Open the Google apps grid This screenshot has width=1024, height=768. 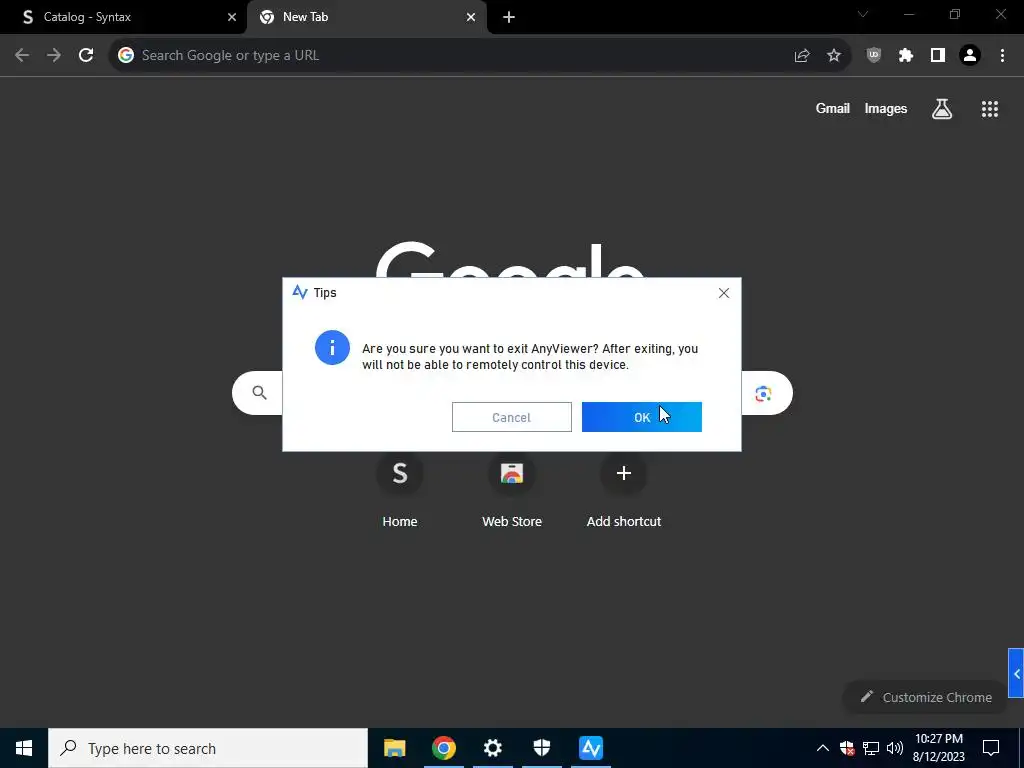[x=990, y=109]
